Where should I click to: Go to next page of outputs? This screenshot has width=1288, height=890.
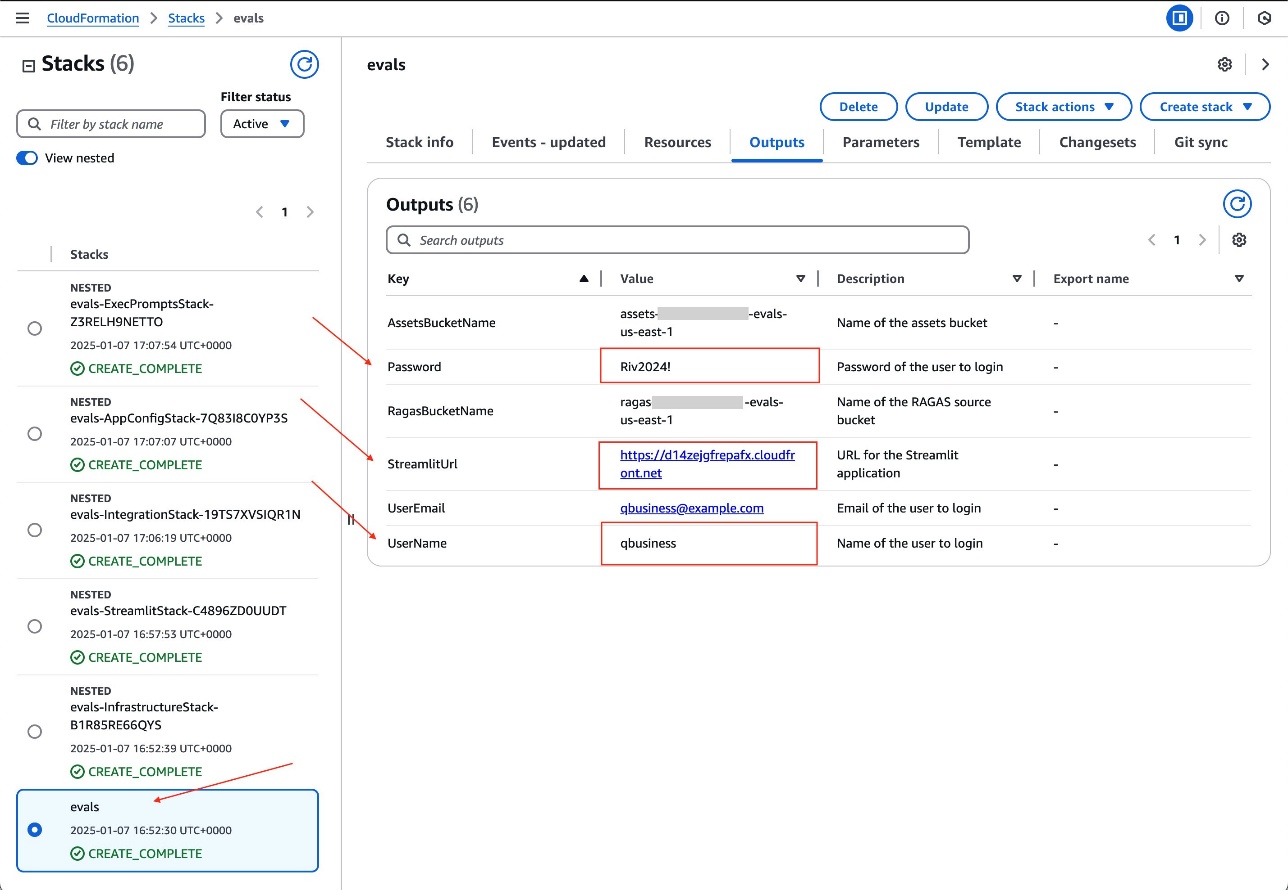click(x=1202, y=240)
